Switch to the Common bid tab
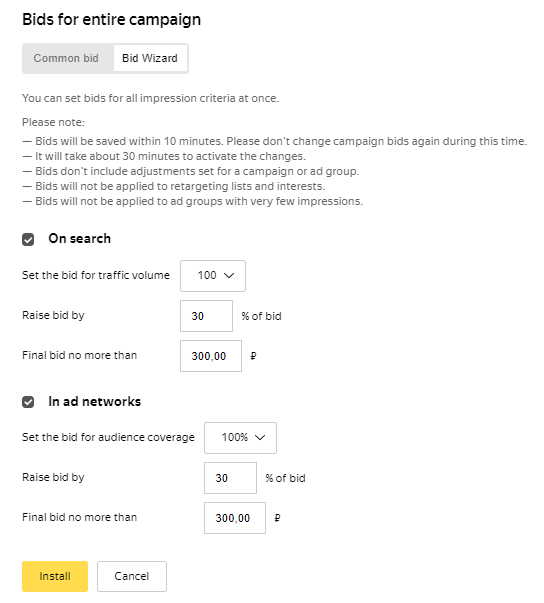This screenshot has height=603, width=544. [66, 58]
